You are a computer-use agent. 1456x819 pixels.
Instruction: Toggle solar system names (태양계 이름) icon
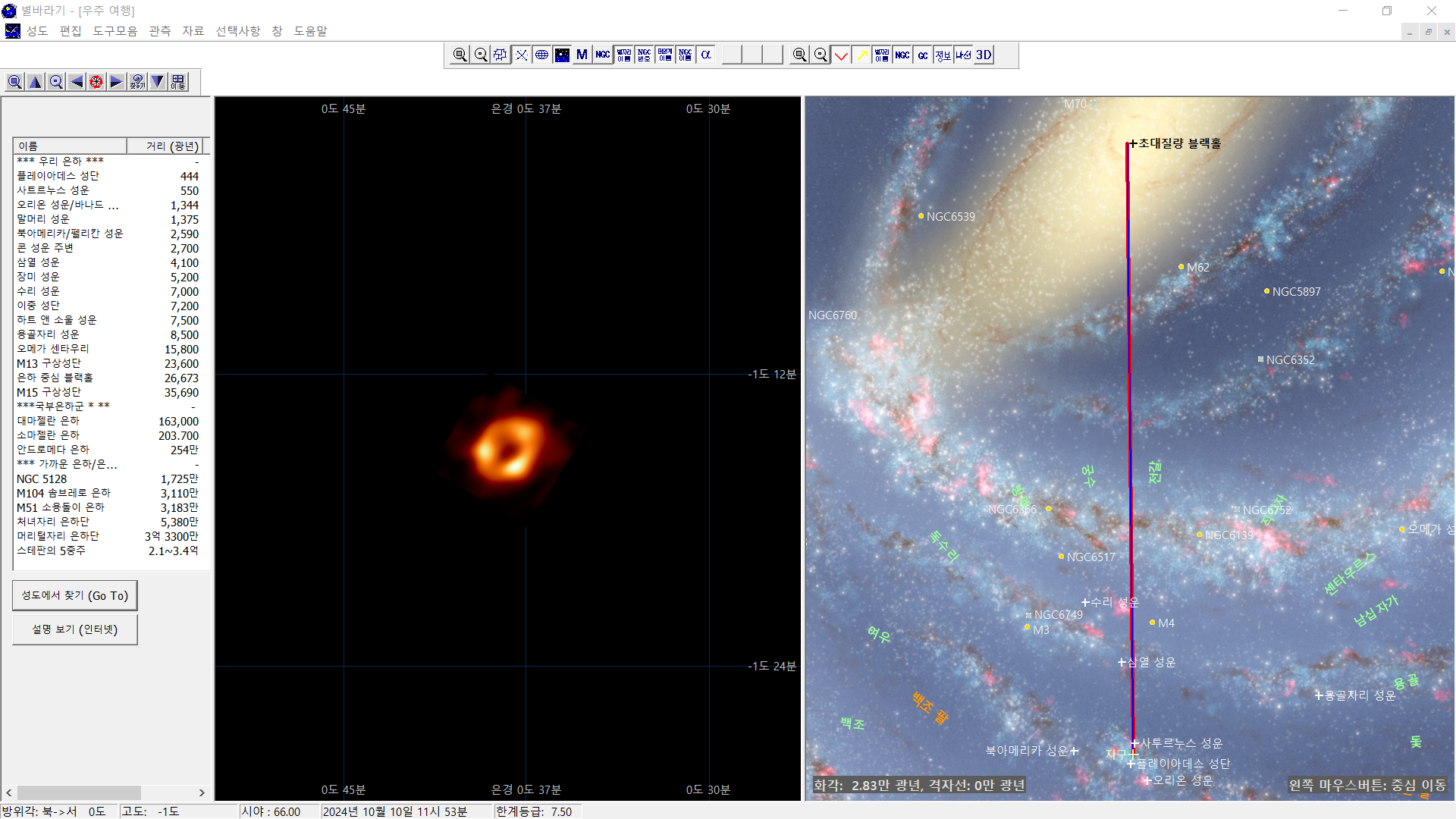tap(665, 55)
